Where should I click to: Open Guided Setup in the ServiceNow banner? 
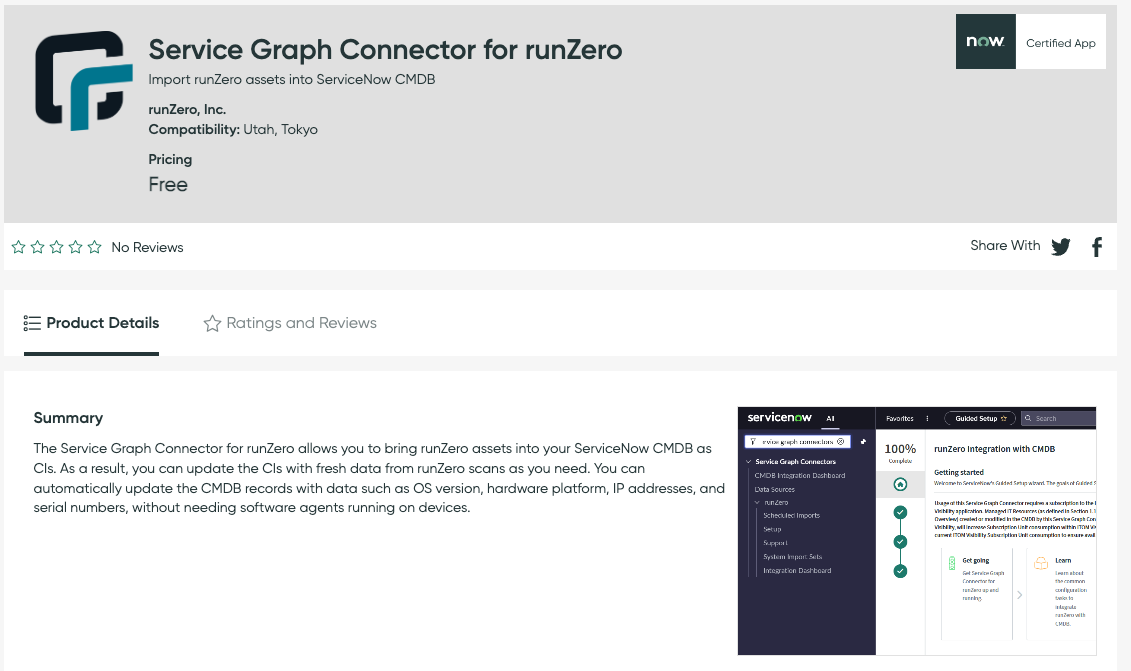[x=977, y=418]
